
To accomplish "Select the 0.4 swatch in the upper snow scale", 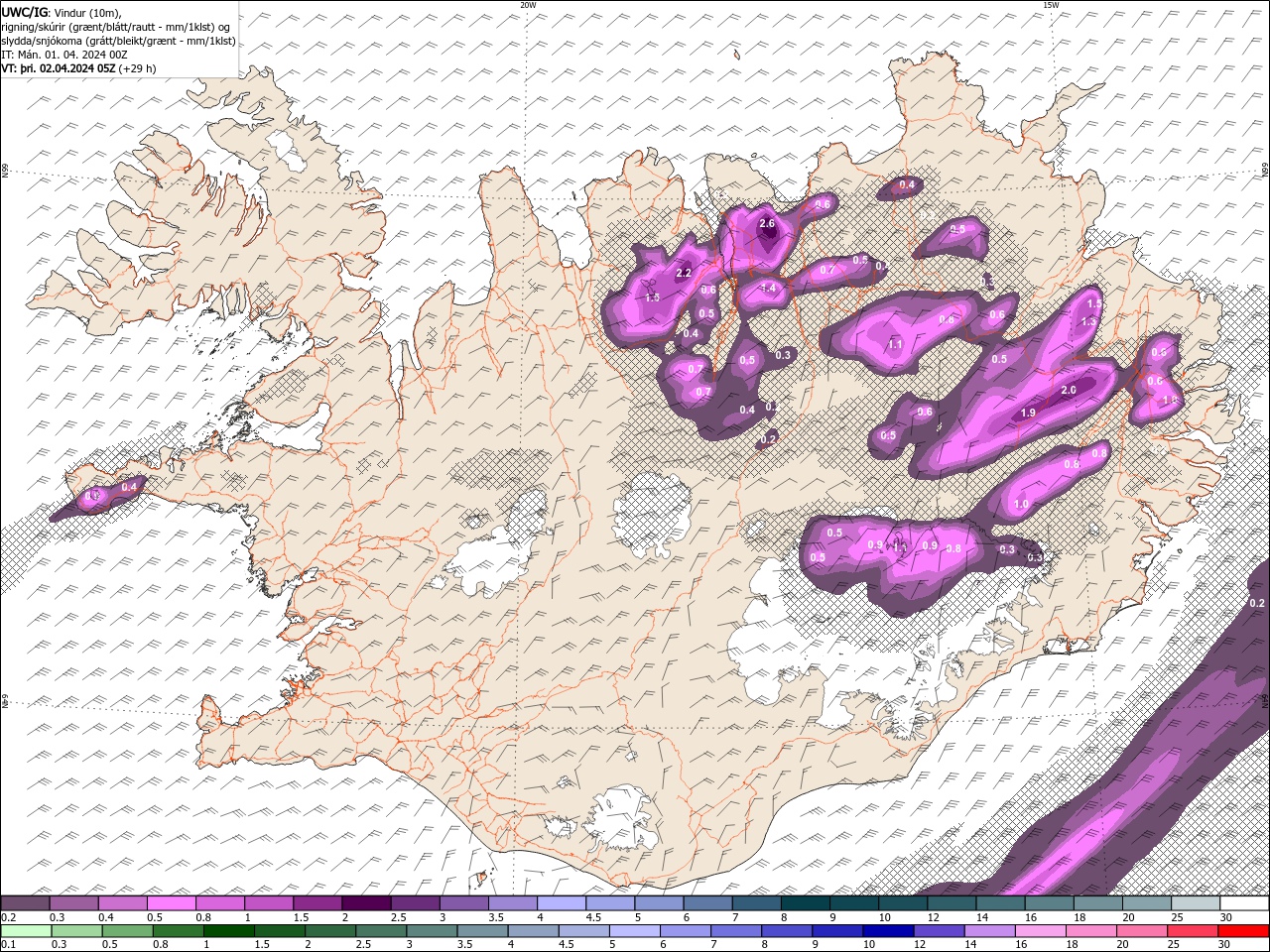I will (122, 903).
